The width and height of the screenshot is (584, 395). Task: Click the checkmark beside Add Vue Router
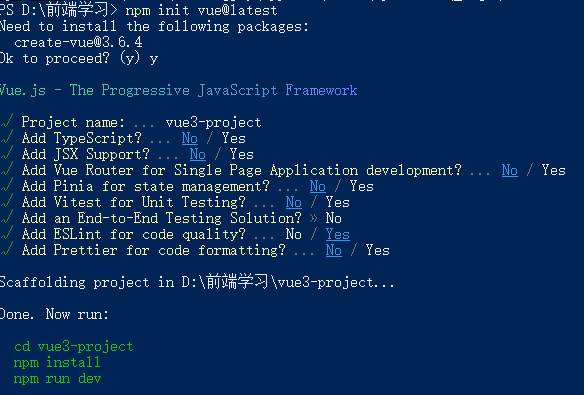tap(7, 169)
